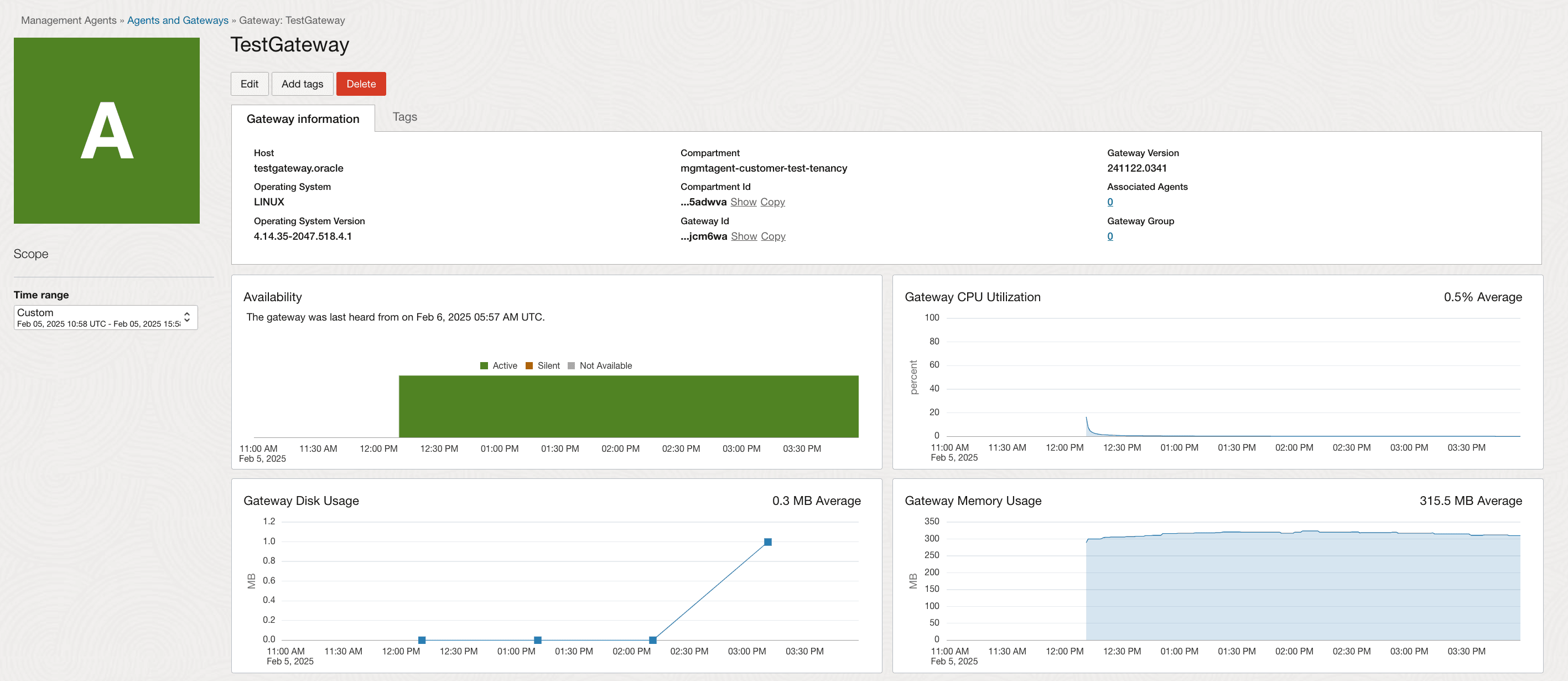Open Agents and Gateways breadcrumb link
This screenshot has height=681, width=1568.
click(178, 20)
